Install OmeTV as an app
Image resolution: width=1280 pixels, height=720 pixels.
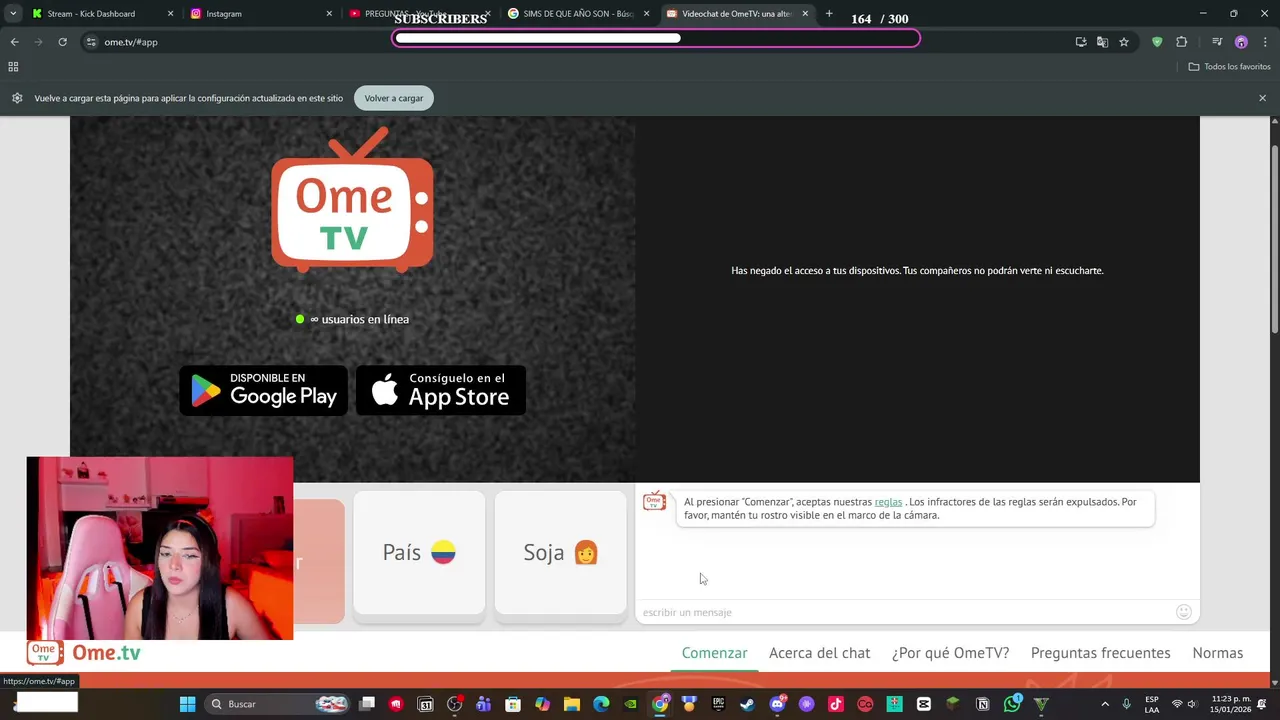point(1081,42)
